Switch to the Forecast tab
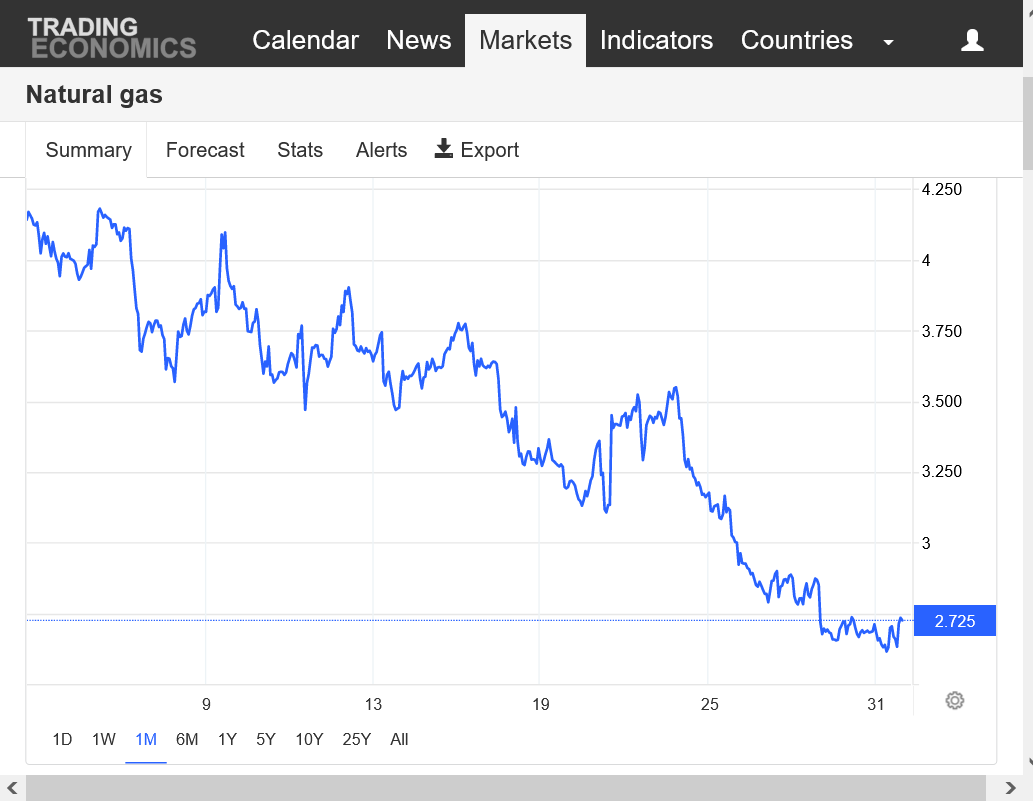This screenshot has width=1033, height=808. click(x=205, y=150)
